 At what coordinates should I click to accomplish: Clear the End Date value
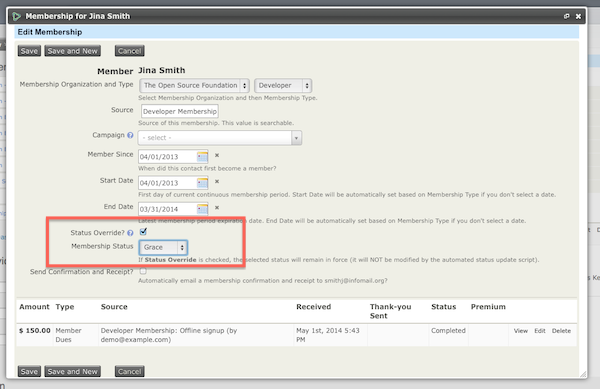(x=217, y=207)
